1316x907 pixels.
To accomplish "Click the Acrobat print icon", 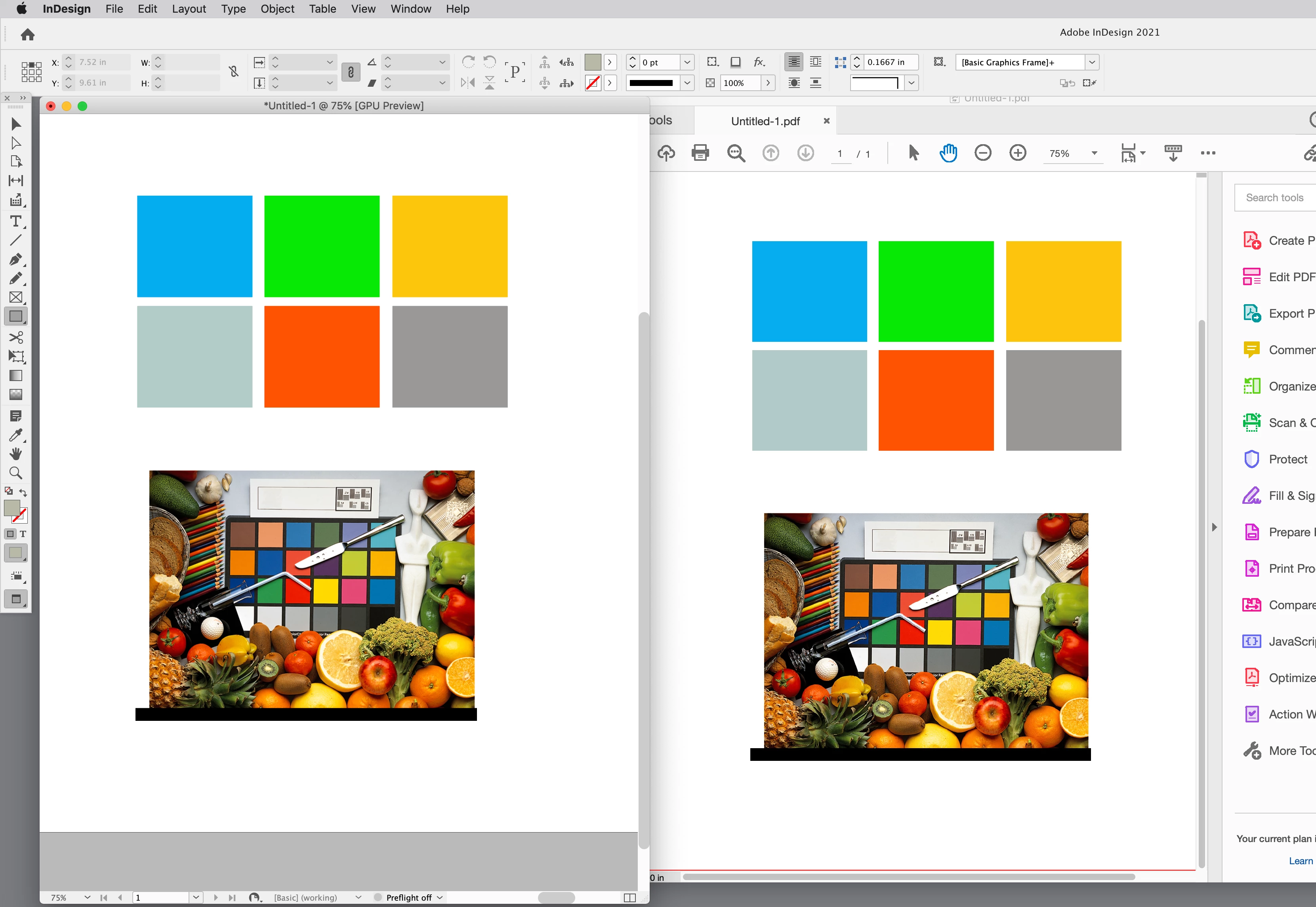I will click(700, 153).
